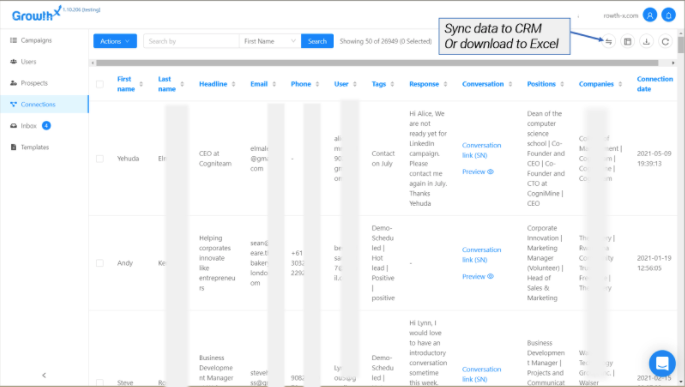Check the box for Andy's row
Viewport: 685px width, 387px height.
click(x=100, y=263)
